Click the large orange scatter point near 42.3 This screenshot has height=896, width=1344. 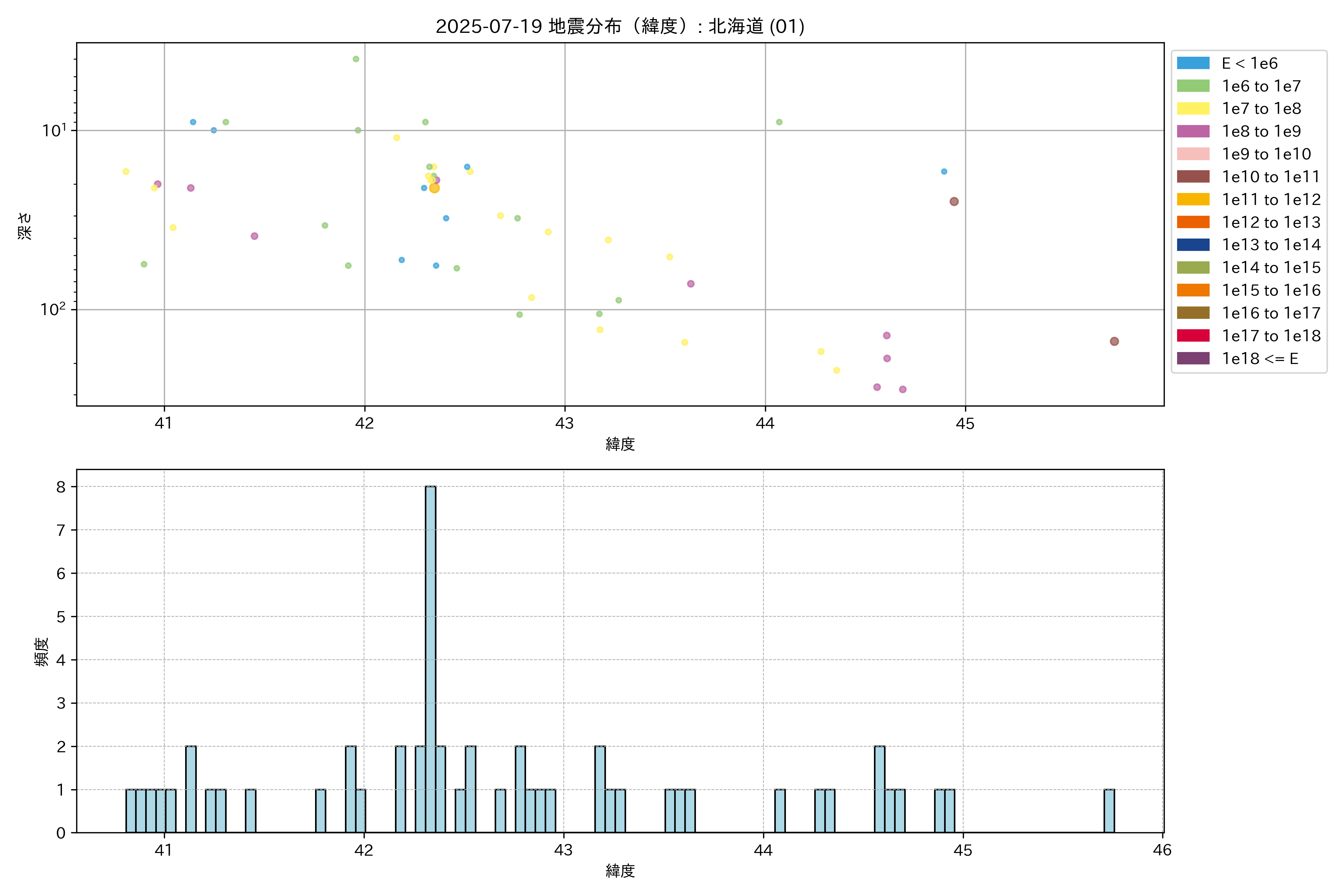pos(434,188)
